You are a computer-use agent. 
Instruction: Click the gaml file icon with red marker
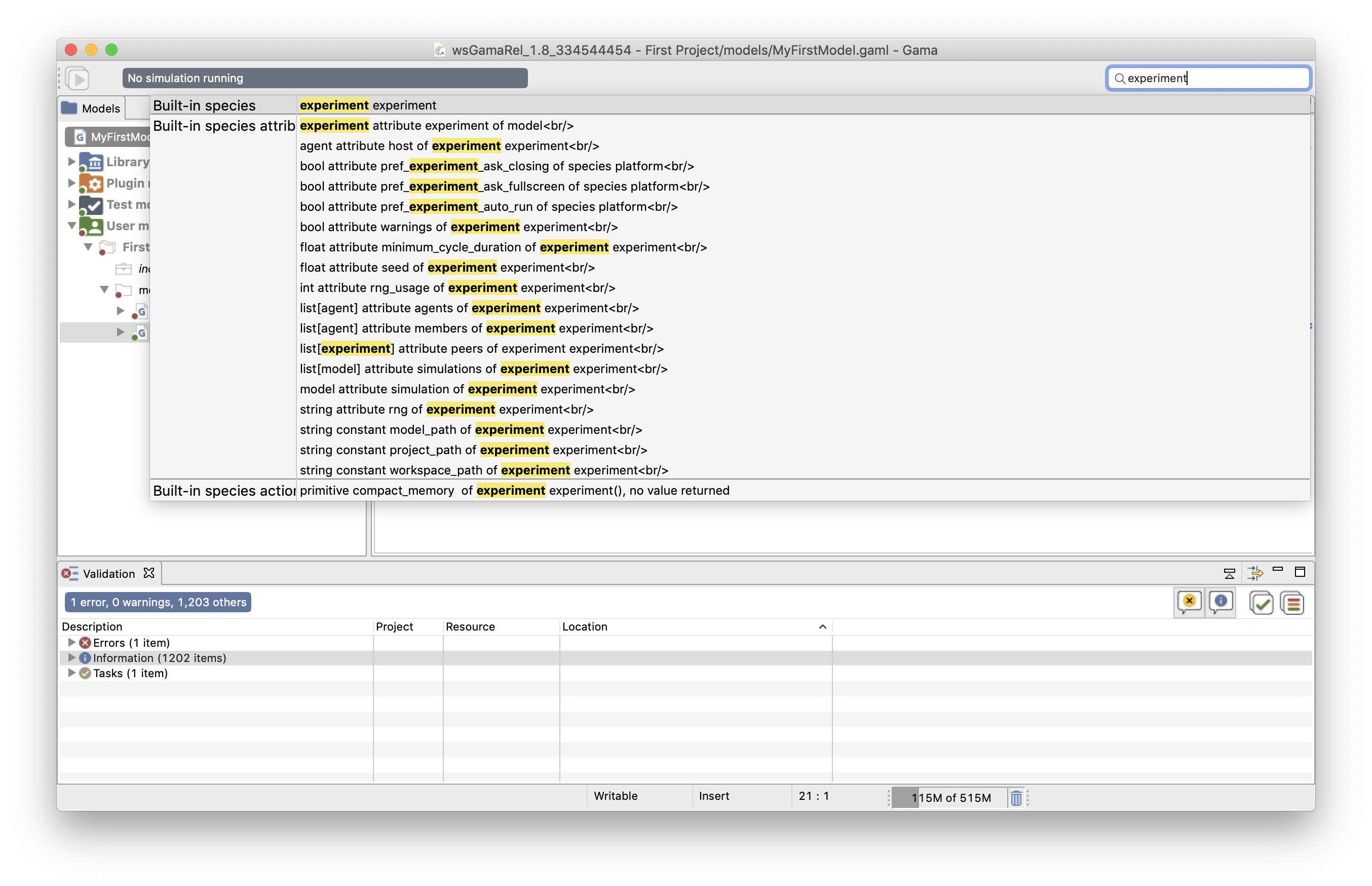pyautogui.click(x=140, y=311)
